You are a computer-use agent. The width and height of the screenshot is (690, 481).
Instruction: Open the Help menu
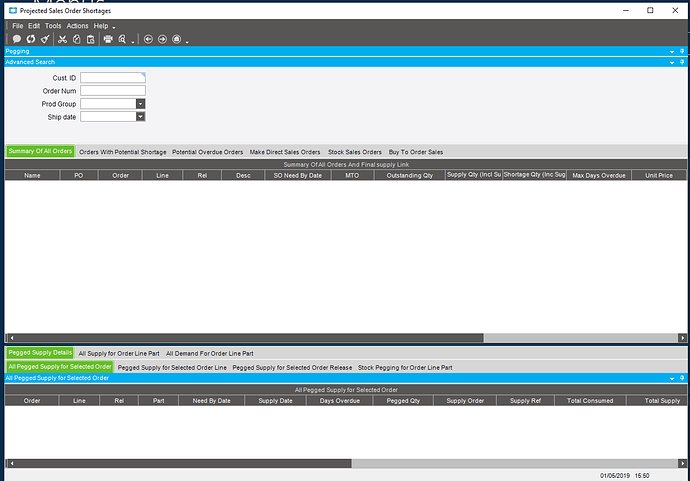pos(101,26)
